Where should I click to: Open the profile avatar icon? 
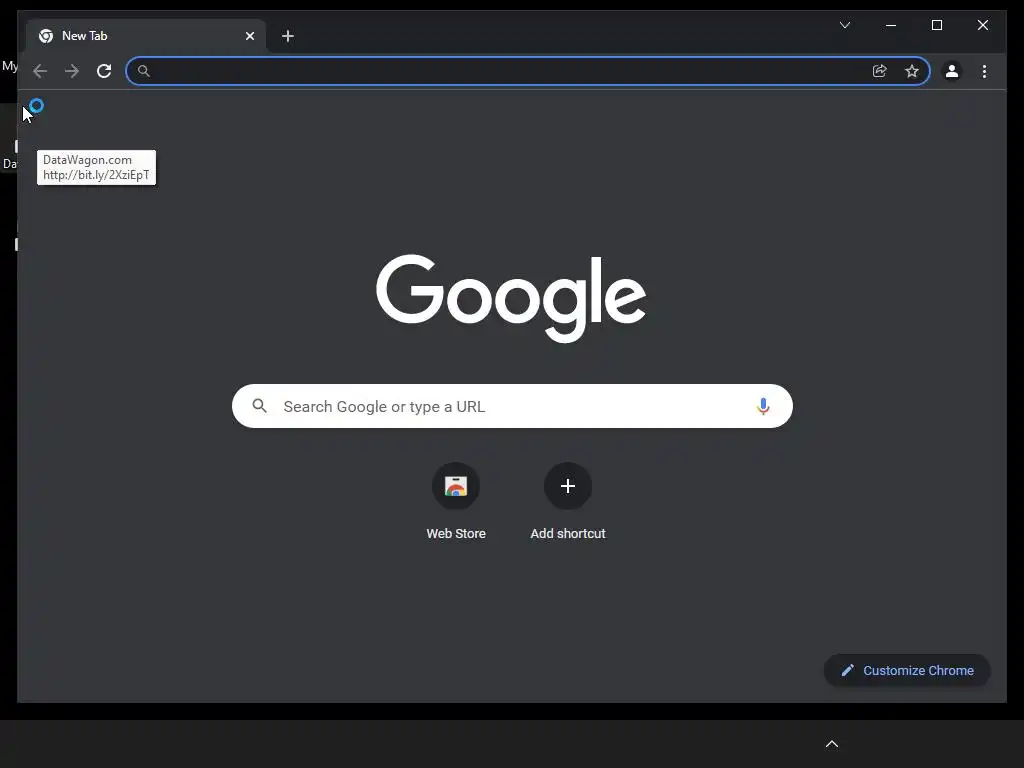pyautogui.click(x=952, y=71)
